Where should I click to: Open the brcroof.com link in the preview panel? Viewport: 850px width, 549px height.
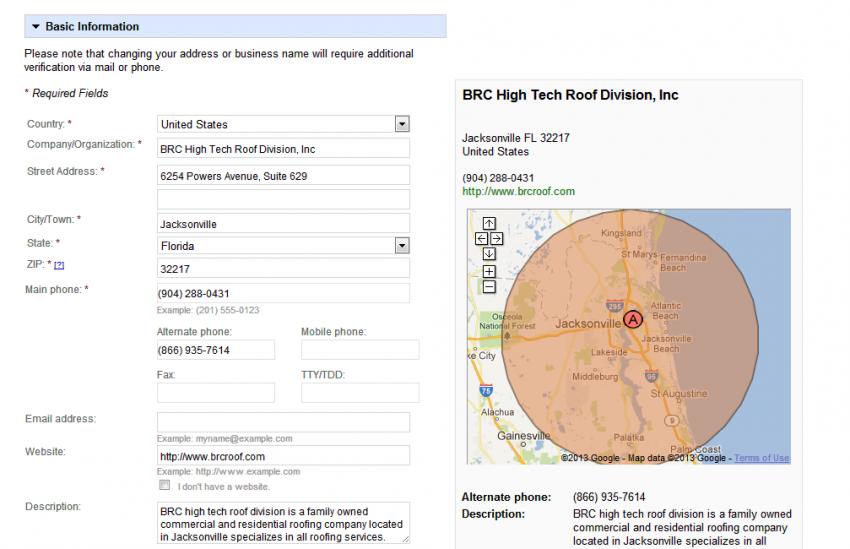pyautogui.click(x=518, y=191)
